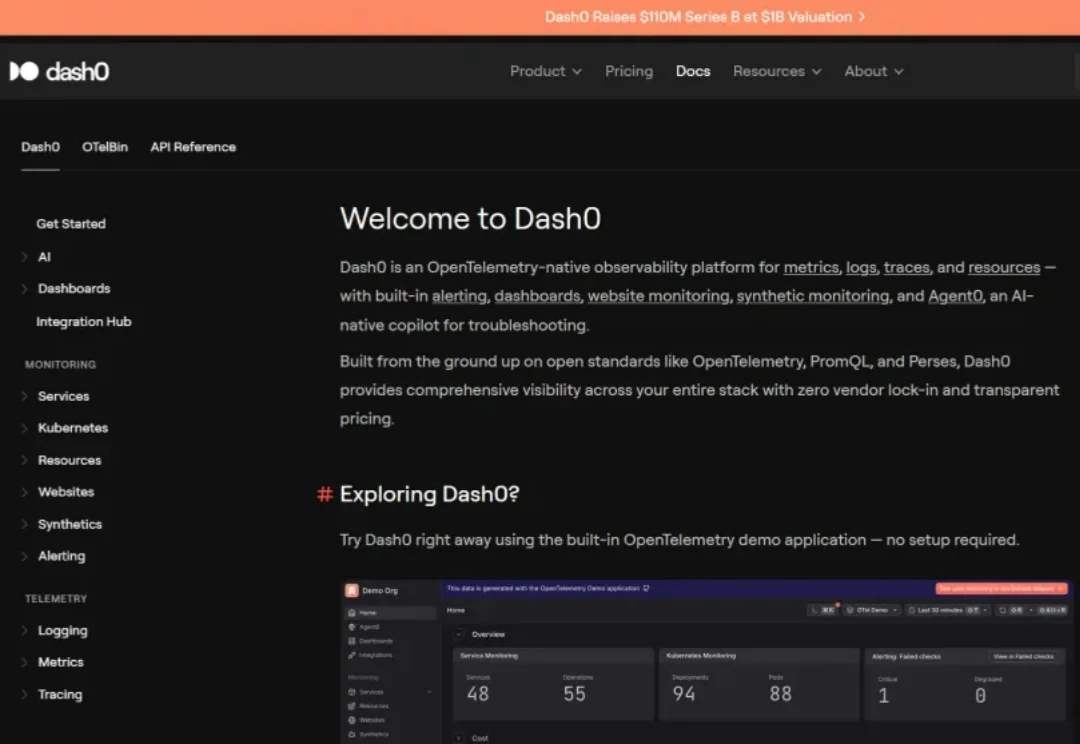The height and width of the screenshot is (744, 1080).
Task: Switch to the OTelBin tab
Action: 105,146
